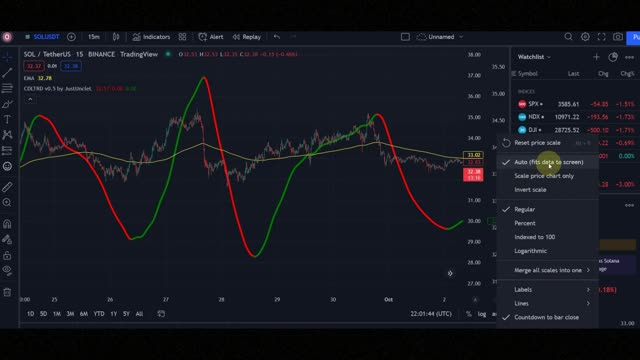This screenshot has width=640, height=360.
Task: Select Indexed to 100 scale mode
Action: [x=547, y=237]
